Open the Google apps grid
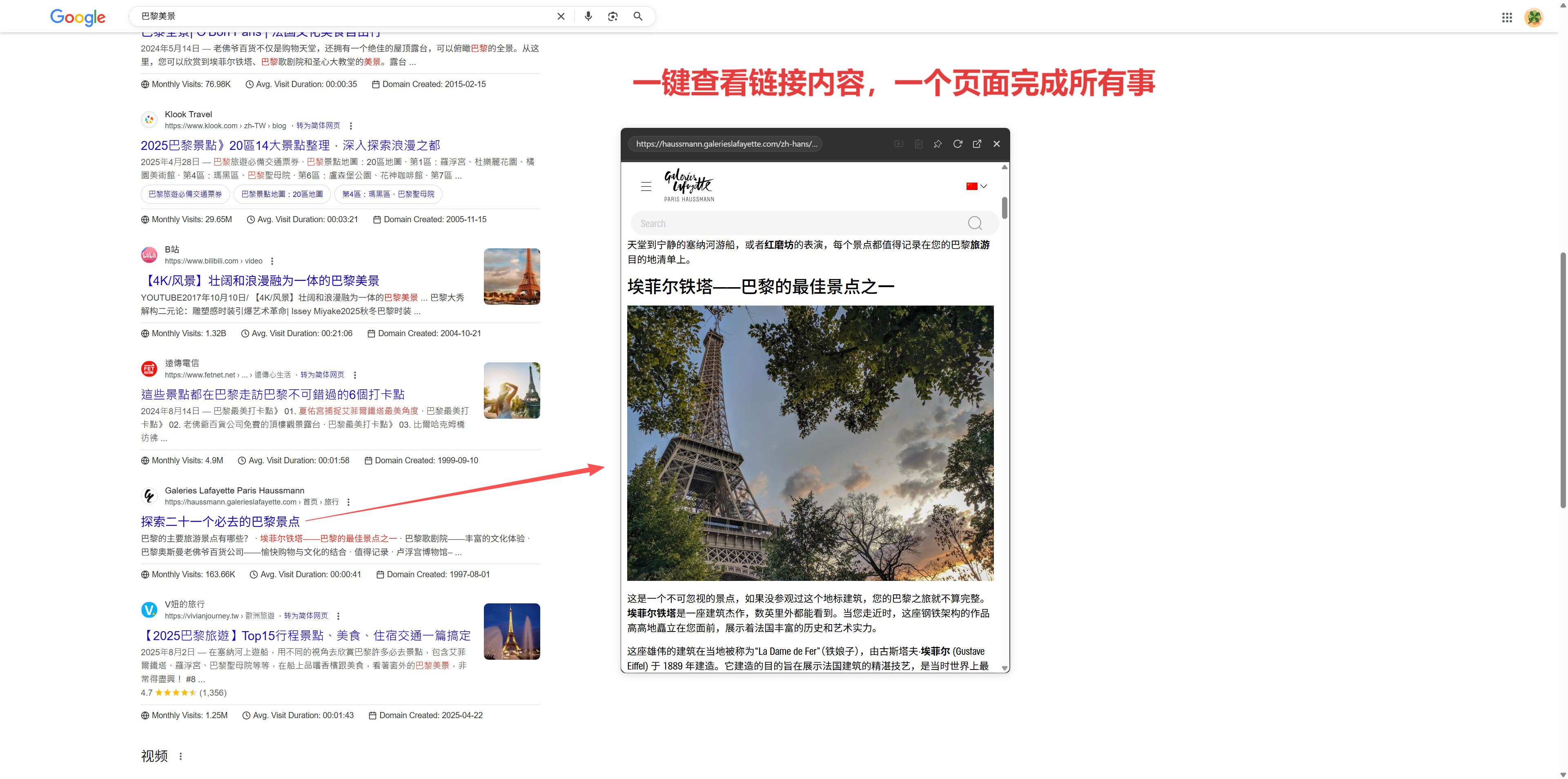Image resolution: width=1568 pixels, height=779 pixels. pyautogui.click(x=1506, y=18)
